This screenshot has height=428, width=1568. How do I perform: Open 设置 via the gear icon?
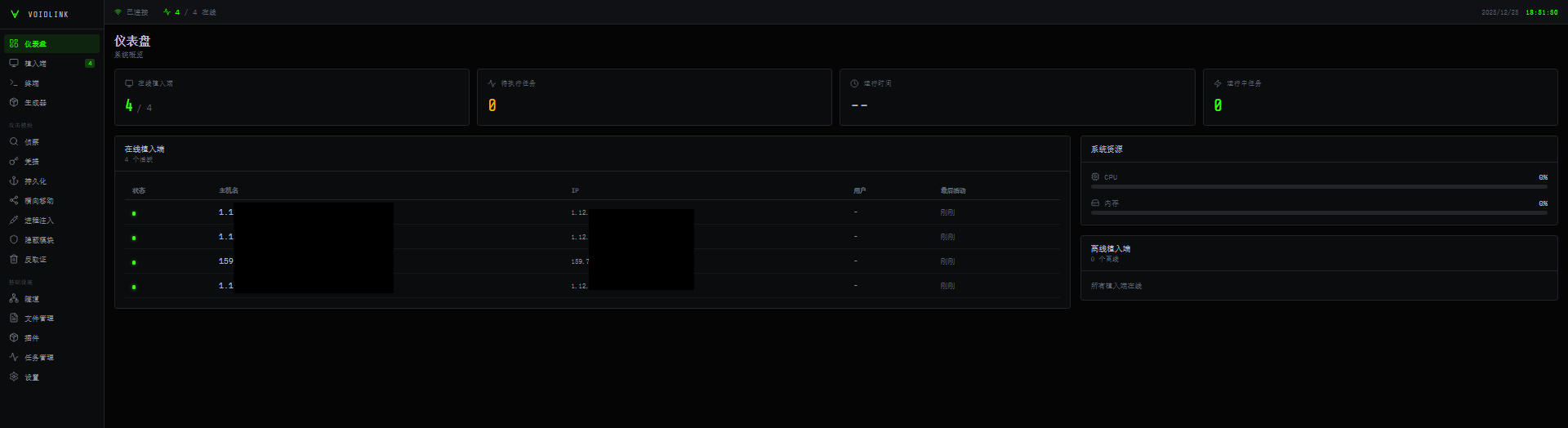pos(14,377)
